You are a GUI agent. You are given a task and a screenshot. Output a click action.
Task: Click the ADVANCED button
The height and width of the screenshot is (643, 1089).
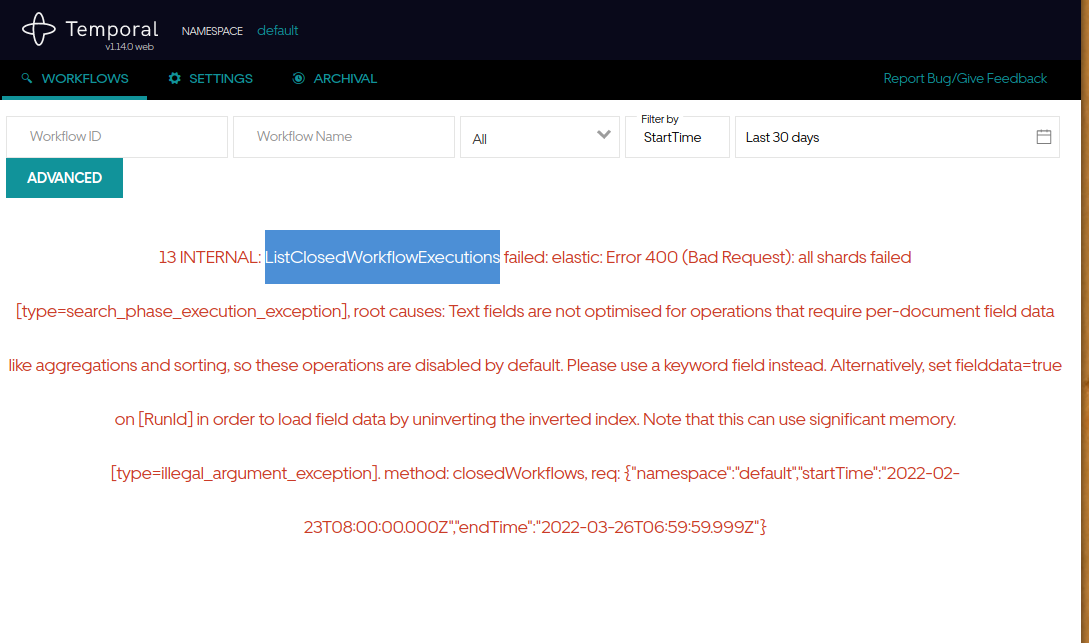64,177
